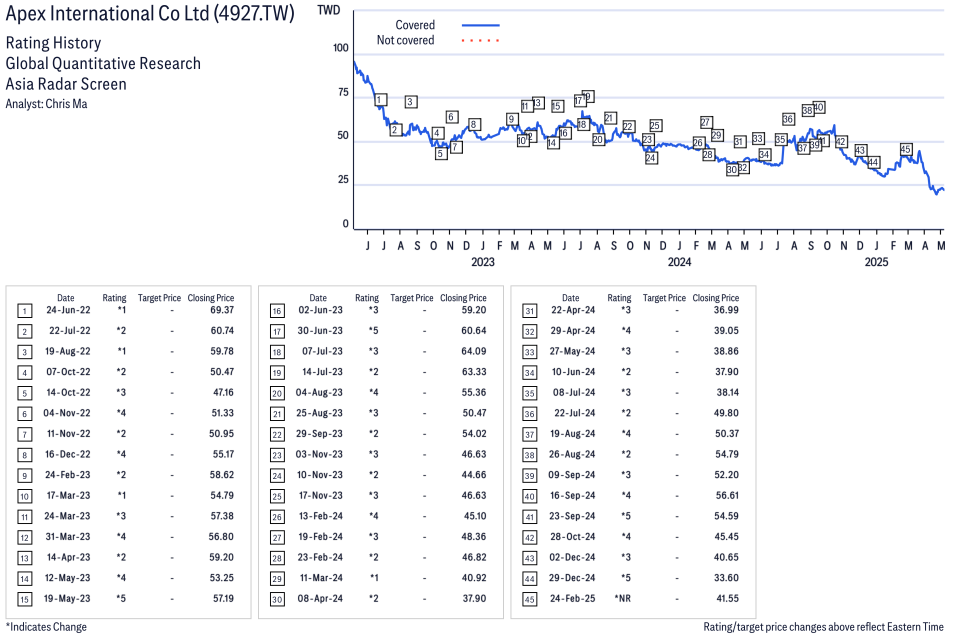Click closing price 41.55
This screenshot has height=634, width=955.
(727, 599)
